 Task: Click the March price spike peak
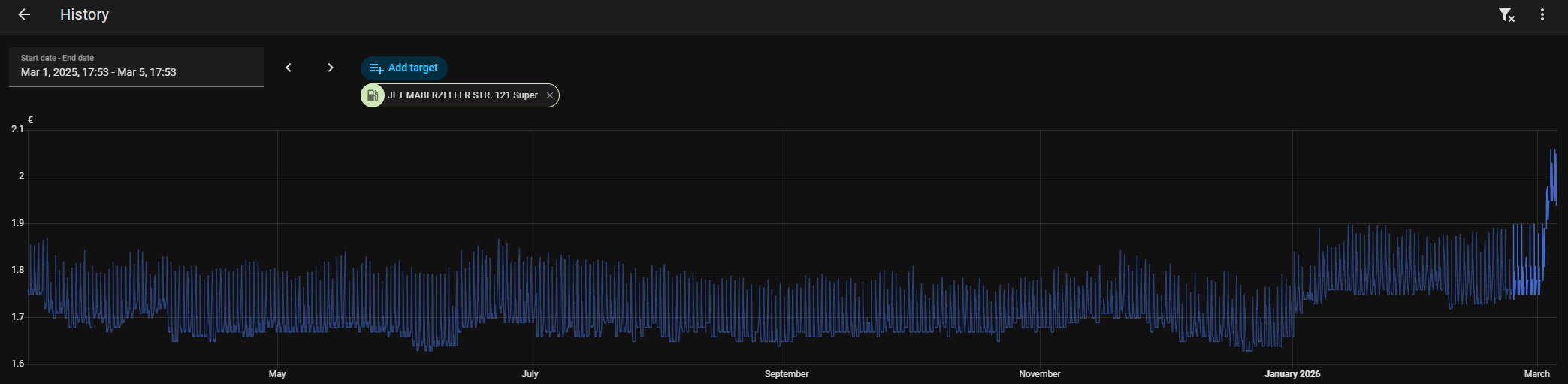point(1552,151)
